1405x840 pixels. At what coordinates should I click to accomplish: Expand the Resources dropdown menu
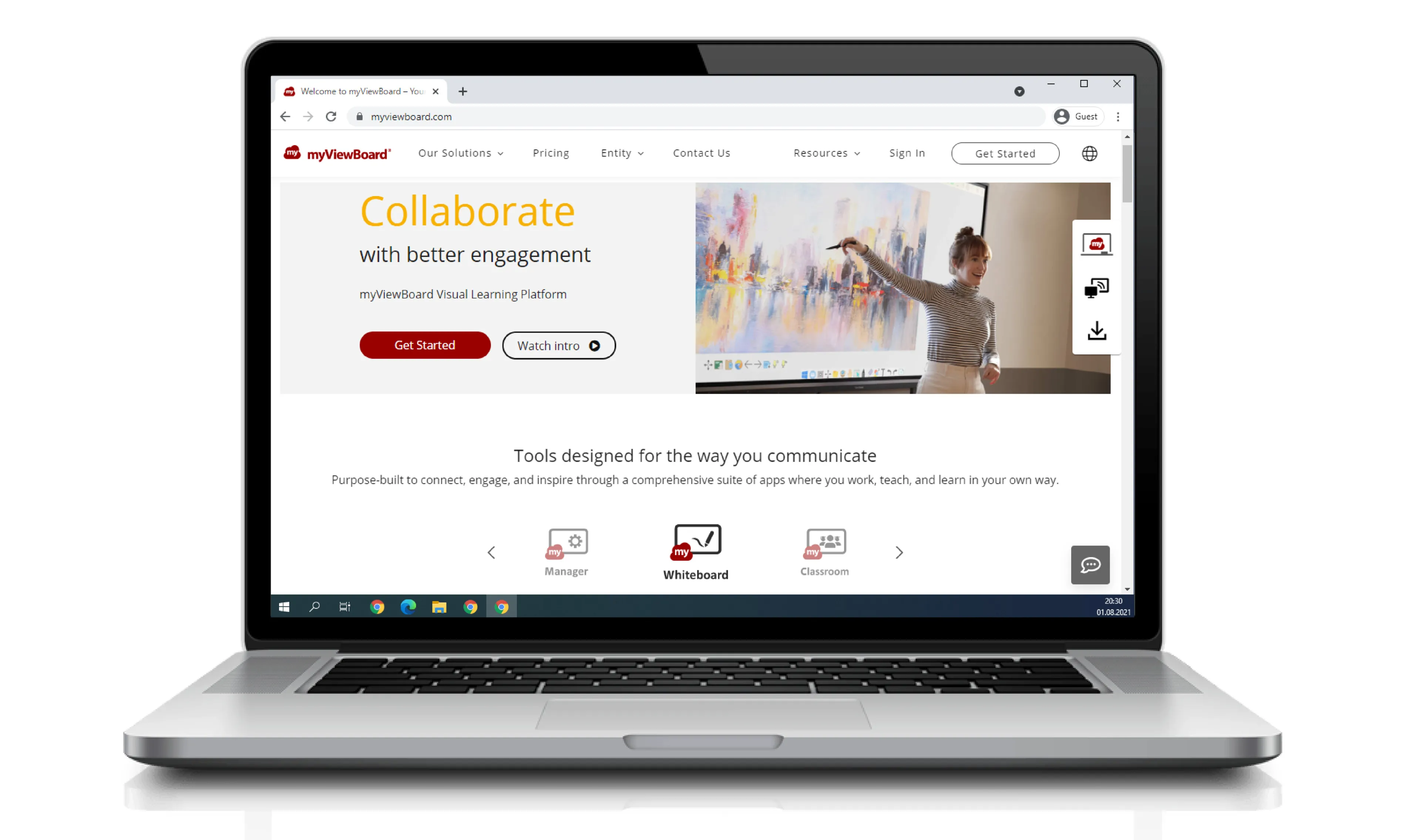tap(825, 153)
